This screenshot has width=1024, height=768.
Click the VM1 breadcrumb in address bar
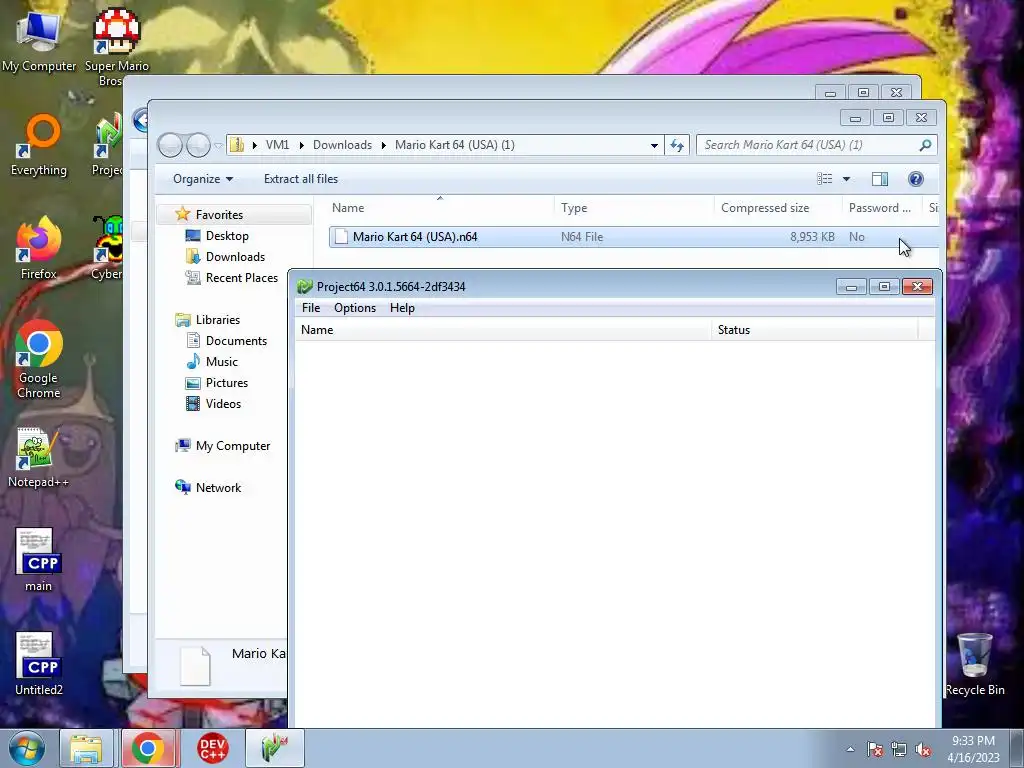click(277, 145)
